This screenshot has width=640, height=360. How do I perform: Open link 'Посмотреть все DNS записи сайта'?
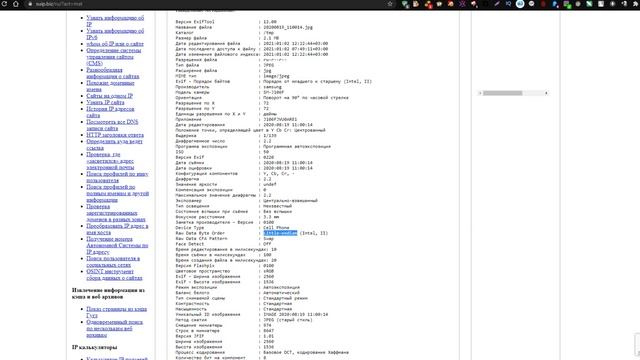point(112,125)
